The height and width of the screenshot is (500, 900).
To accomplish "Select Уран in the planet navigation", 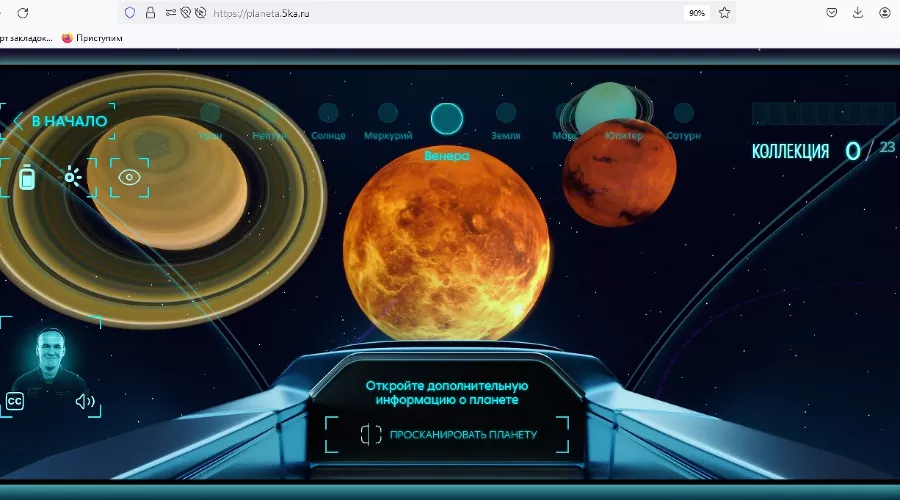I will point(210,123).
